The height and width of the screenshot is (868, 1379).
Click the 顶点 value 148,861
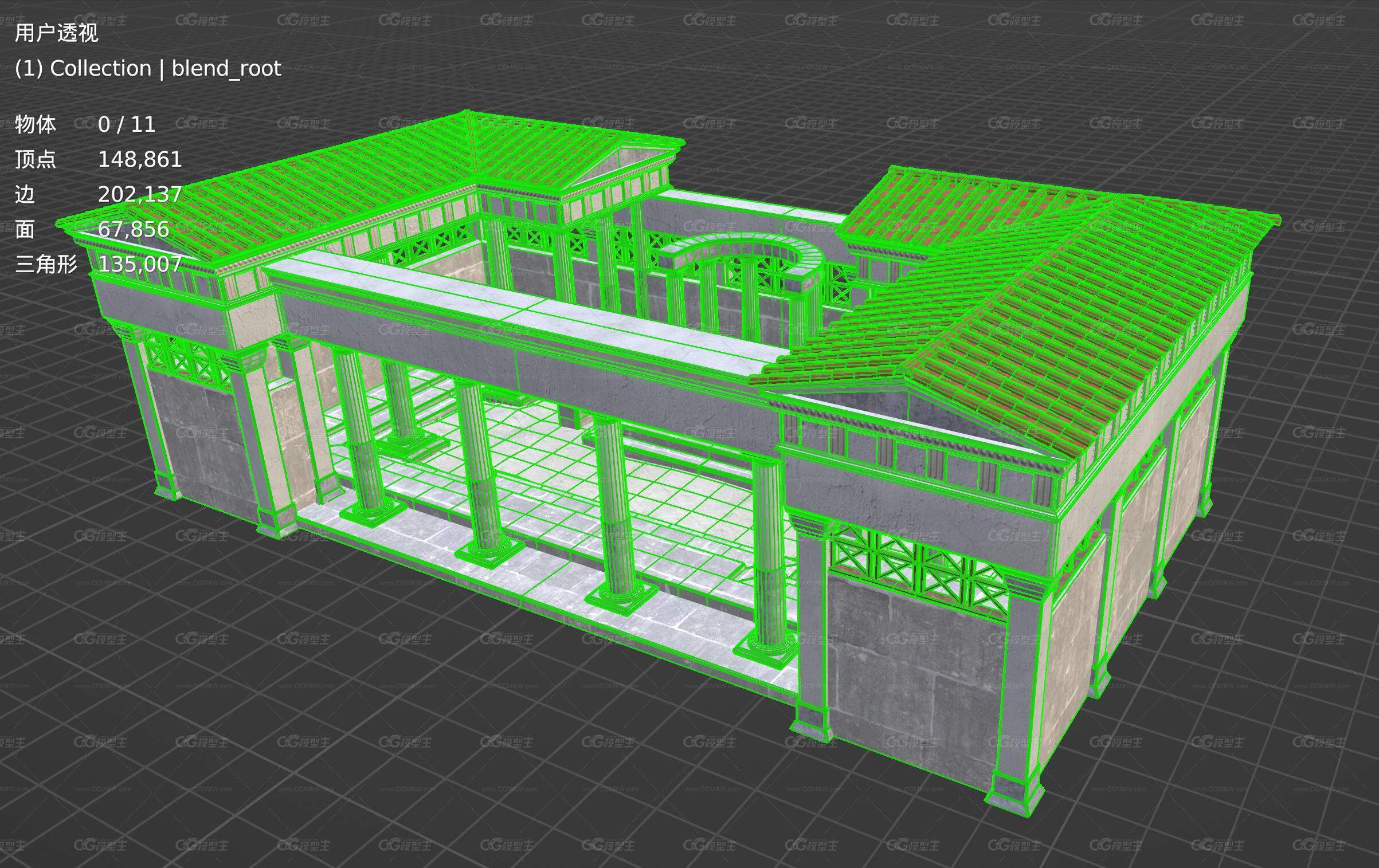coord(140,159)
